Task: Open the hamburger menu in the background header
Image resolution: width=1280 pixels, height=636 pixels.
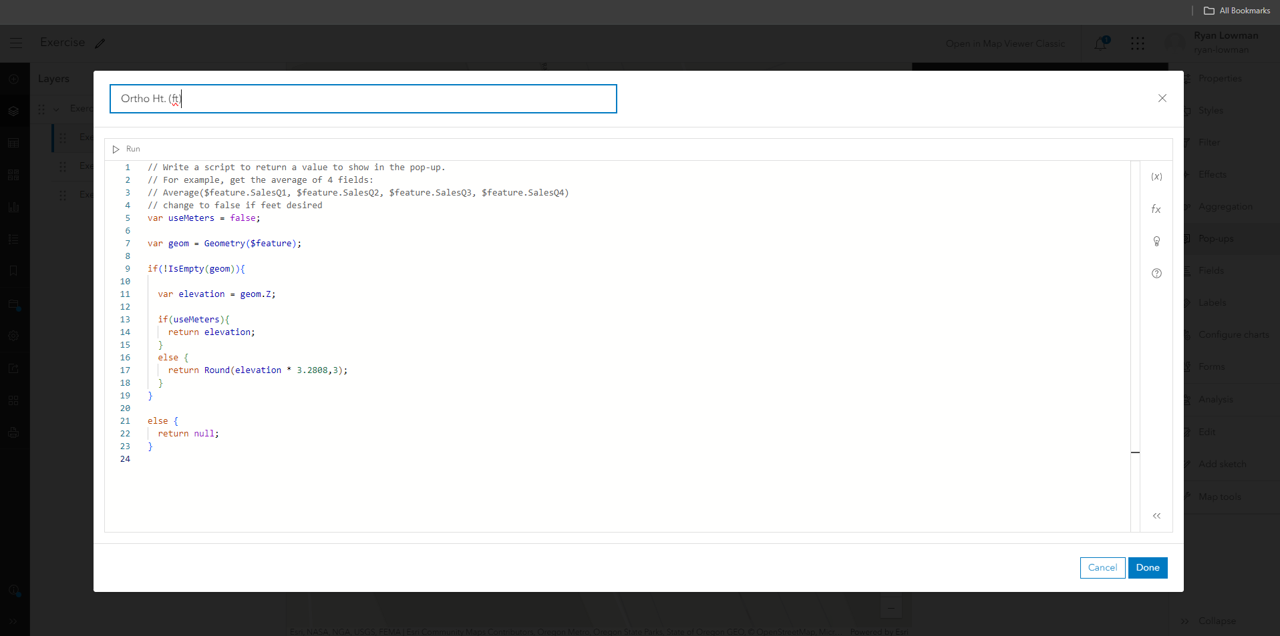Action: [16, 43]
